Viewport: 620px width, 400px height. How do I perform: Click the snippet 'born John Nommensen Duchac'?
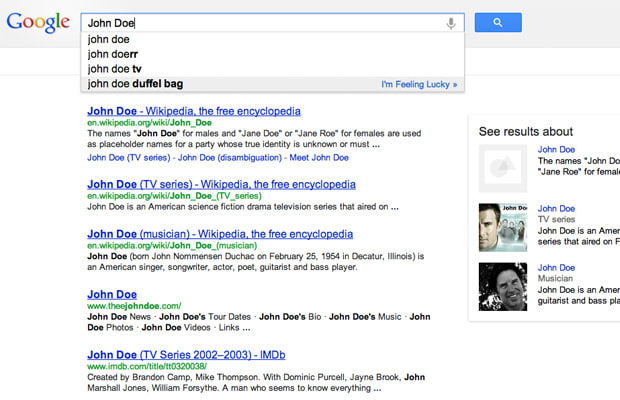click(255, 262)
